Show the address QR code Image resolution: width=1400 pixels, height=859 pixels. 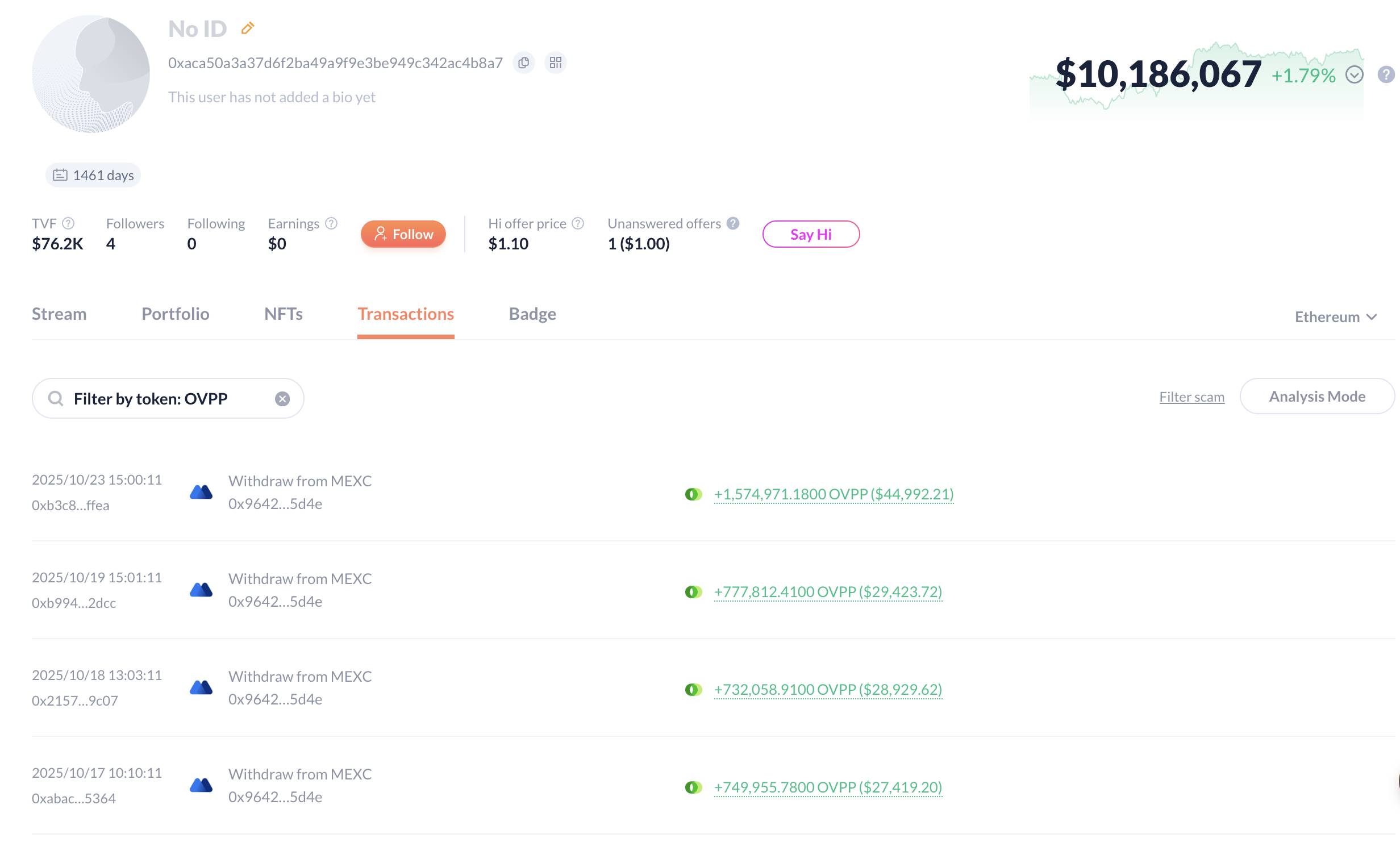555,62
